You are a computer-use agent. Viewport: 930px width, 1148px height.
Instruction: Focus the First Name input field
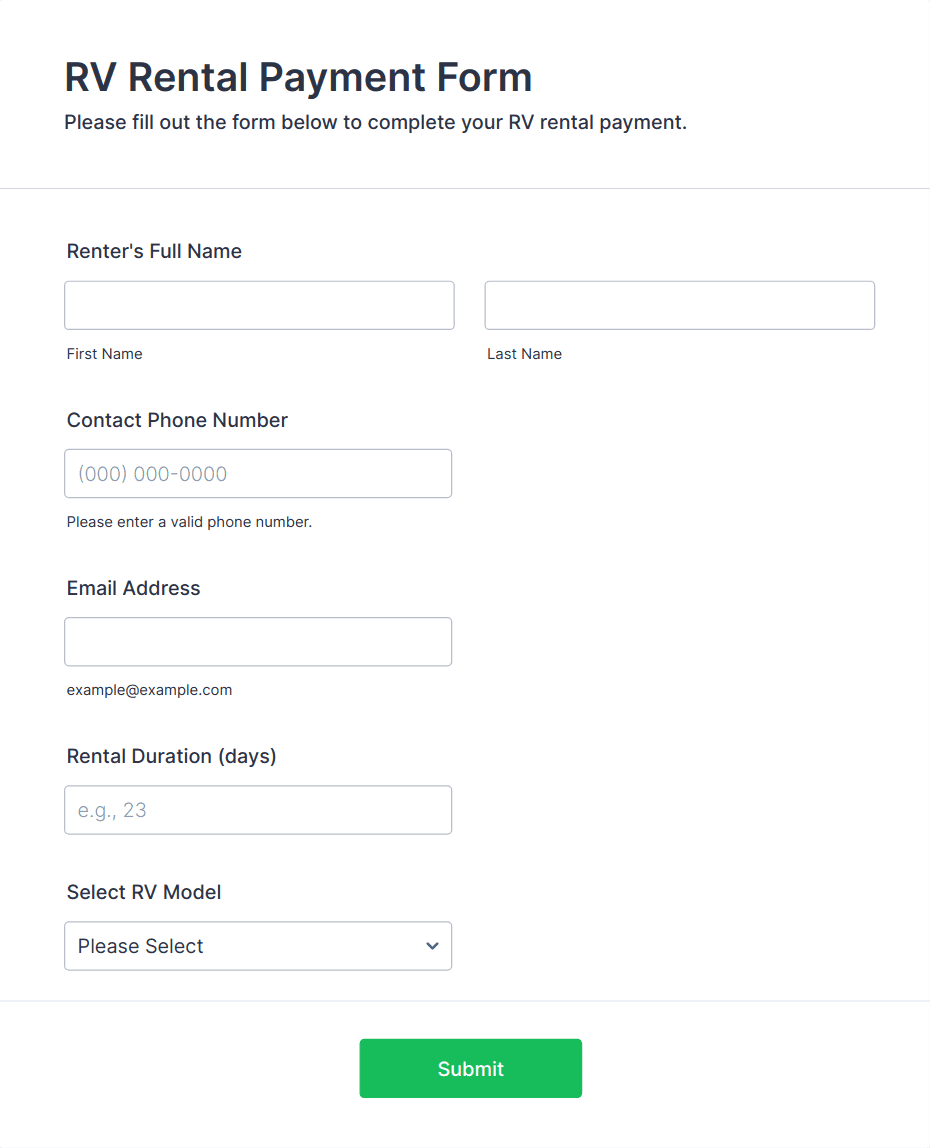click(259, 305)
